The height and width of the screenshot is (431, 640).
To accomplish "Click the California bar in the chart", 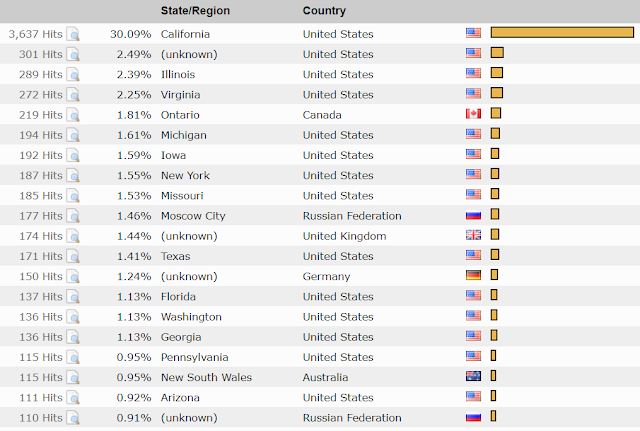I will [x=561, y=33].
